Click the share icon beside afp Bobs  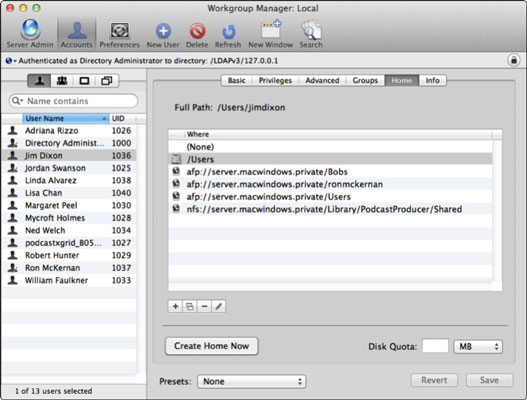pyautogui.click(x=176, y=171)
